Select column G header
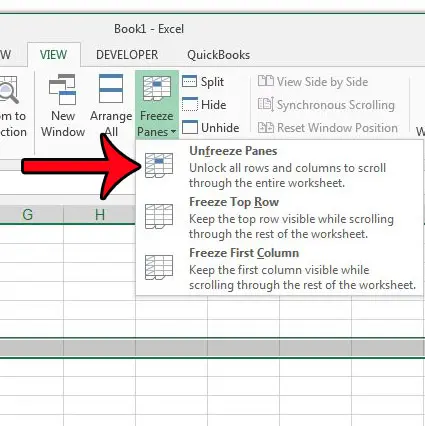The height and width of the screenshot is (426, 425). 28,215
